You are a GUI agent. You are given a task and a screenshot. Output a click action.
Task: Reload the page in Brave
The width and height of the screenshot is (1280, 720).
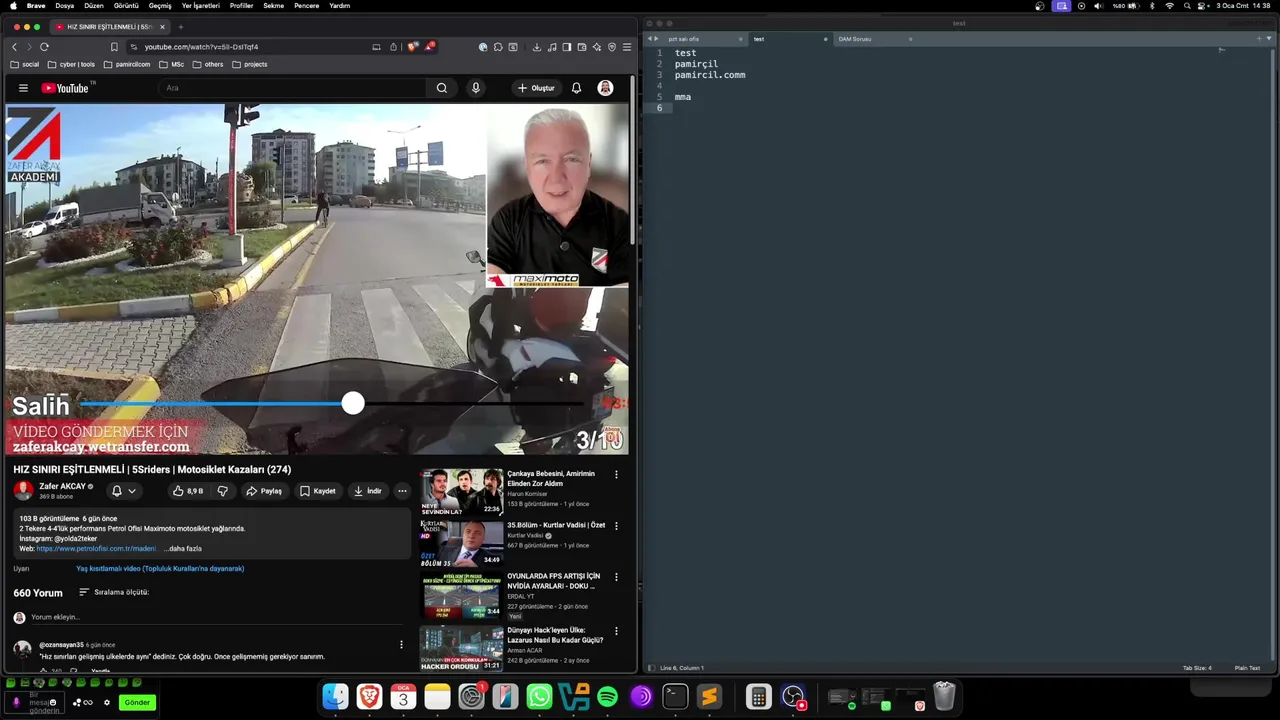44,47
